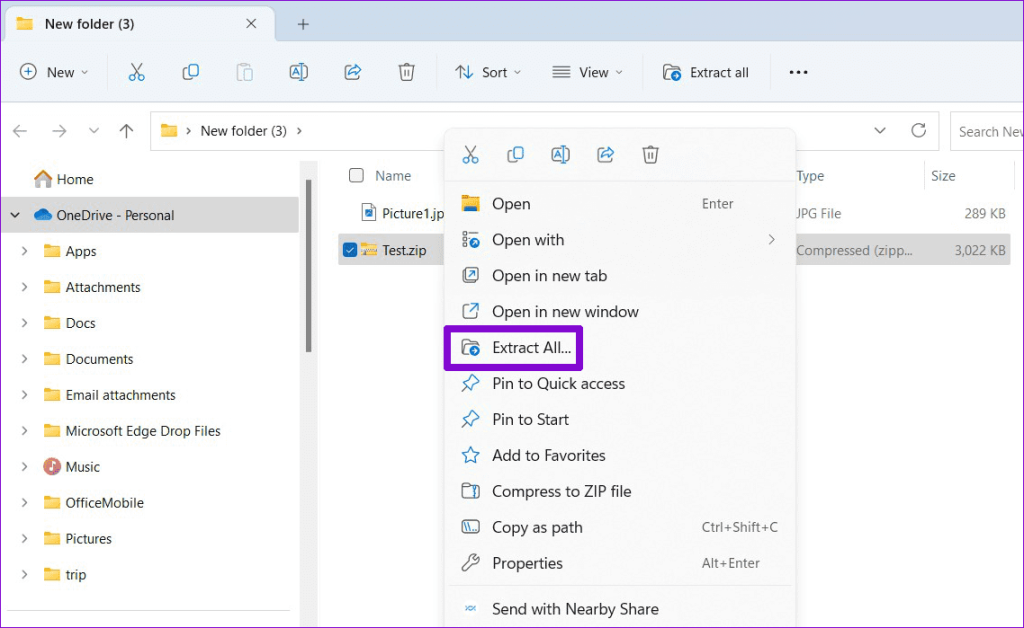Click the Share icon in the top toolbar

(353, 72)
